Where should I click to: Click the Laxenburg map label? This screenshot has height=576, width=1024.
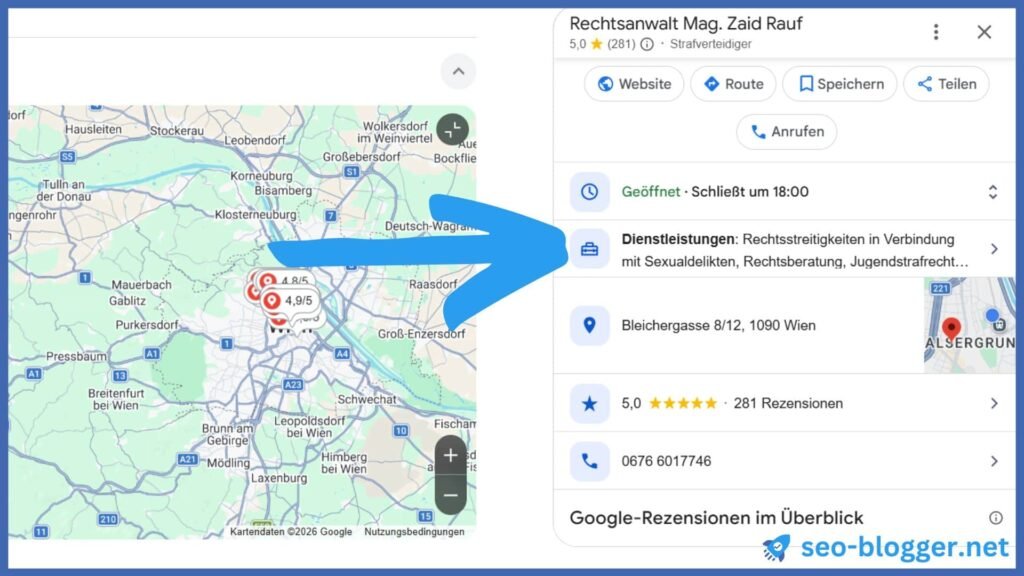pyautogui.click(x=279, y=478)
